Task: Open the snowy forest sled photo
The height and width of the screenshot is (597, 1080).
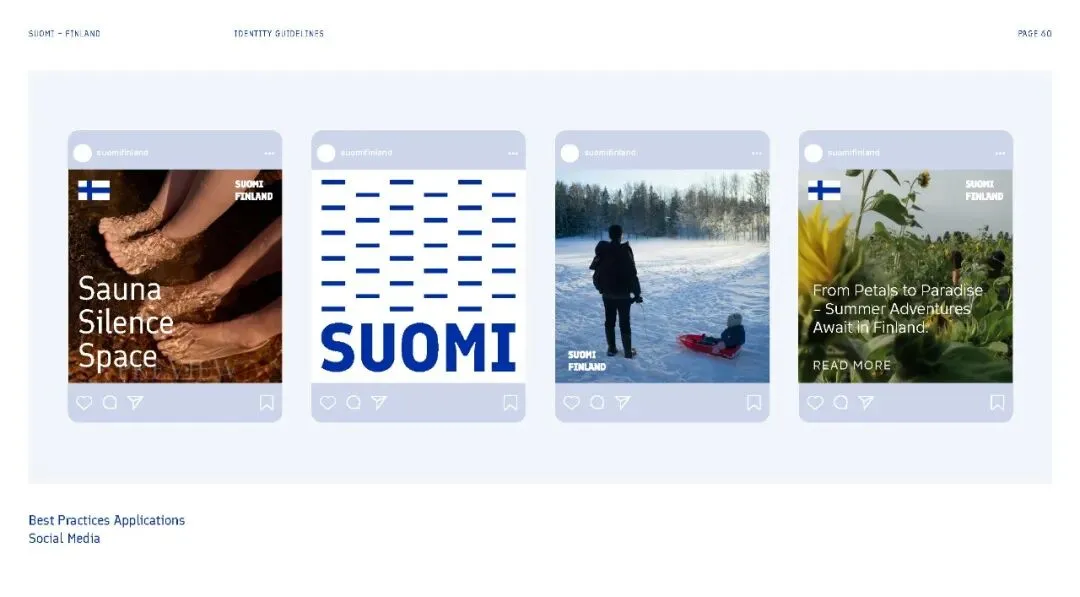Action: coord(663,276)
